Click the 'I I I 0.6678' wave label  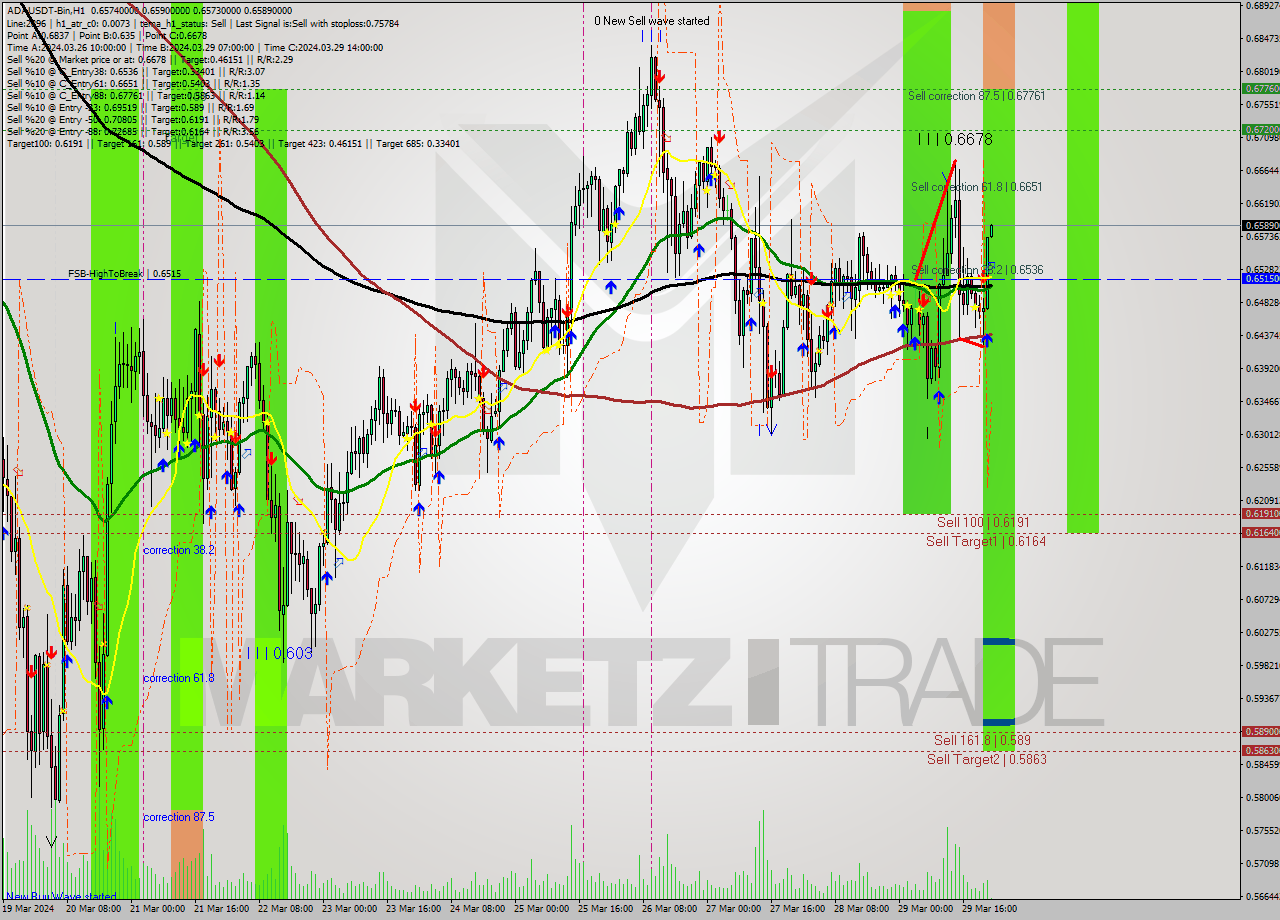point(955,140)
